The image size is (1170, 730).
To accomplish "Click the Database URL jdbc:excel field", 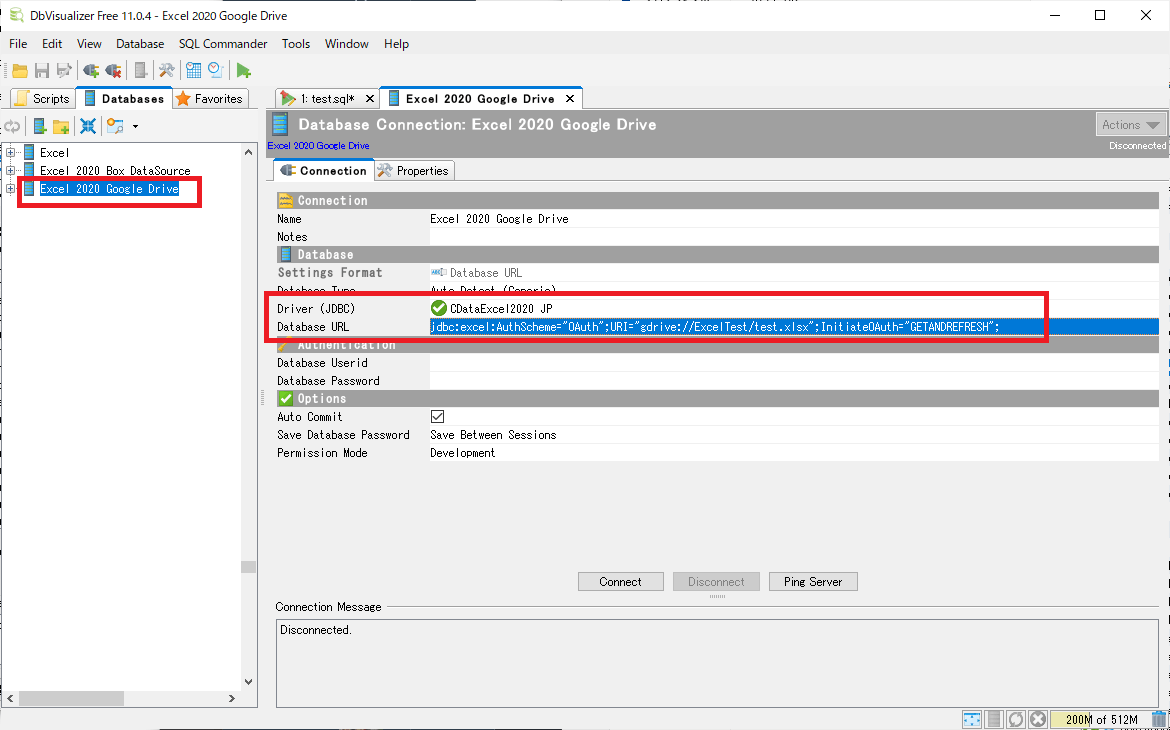I will click(x=794, y=326).
